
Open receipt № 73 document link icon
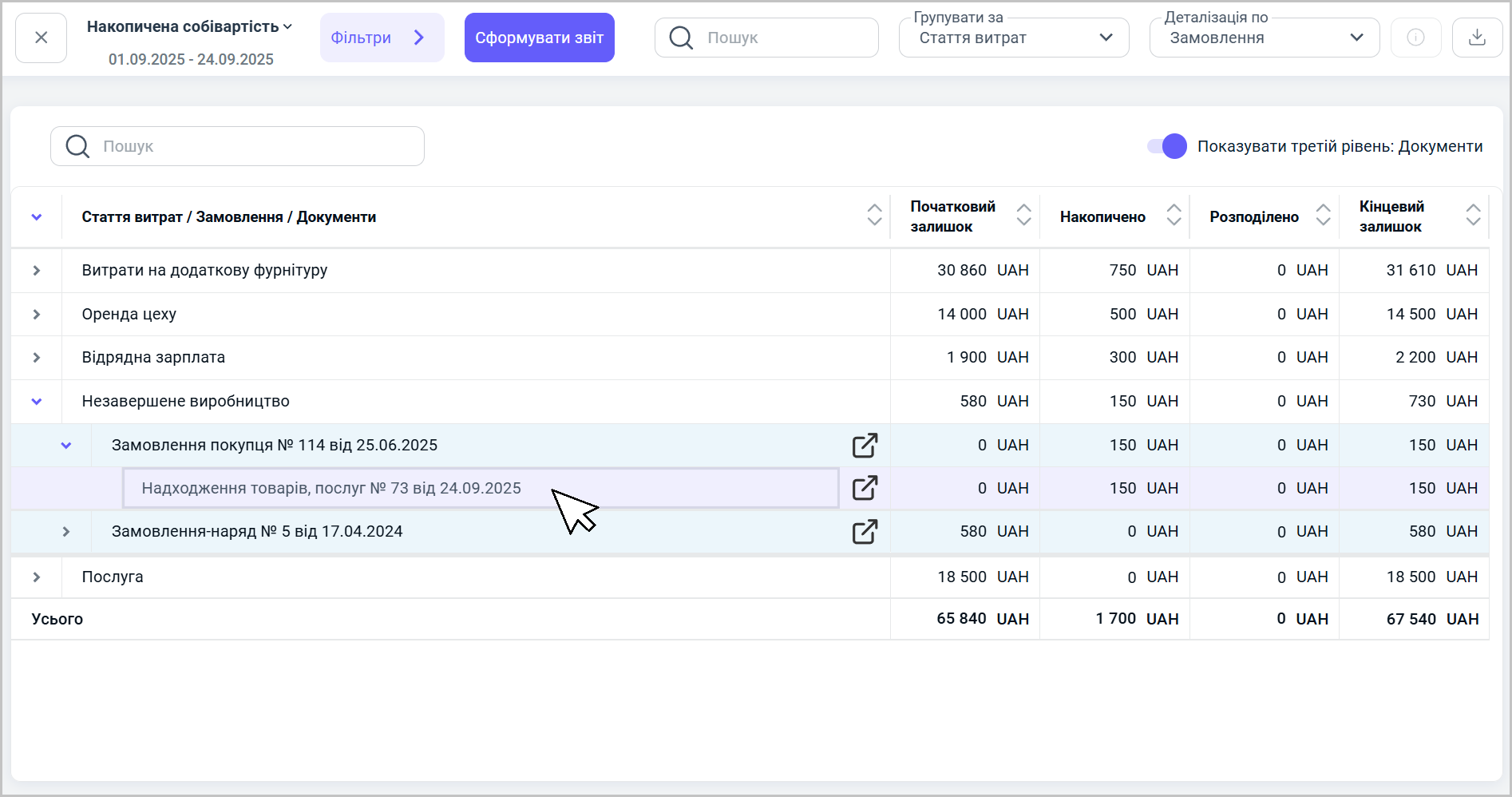(x=865, y=488)
